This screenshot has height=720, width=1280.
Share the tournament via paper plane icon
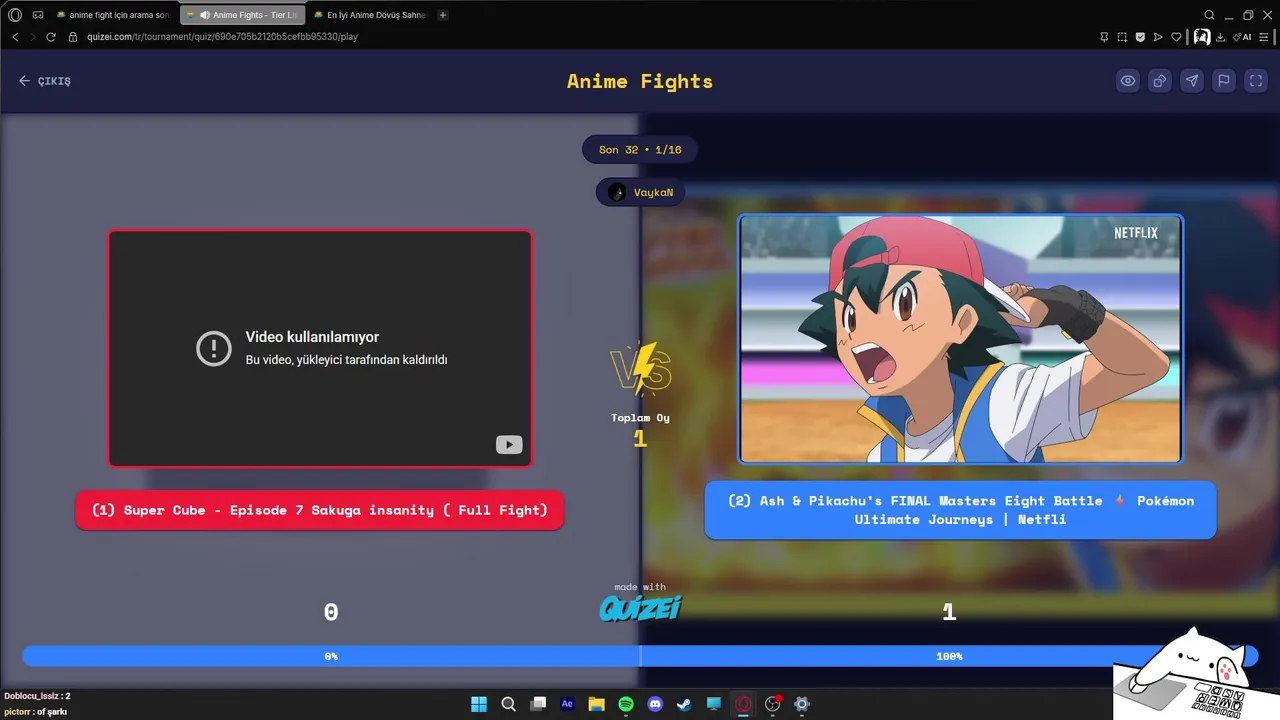(x=1192, y=81)
